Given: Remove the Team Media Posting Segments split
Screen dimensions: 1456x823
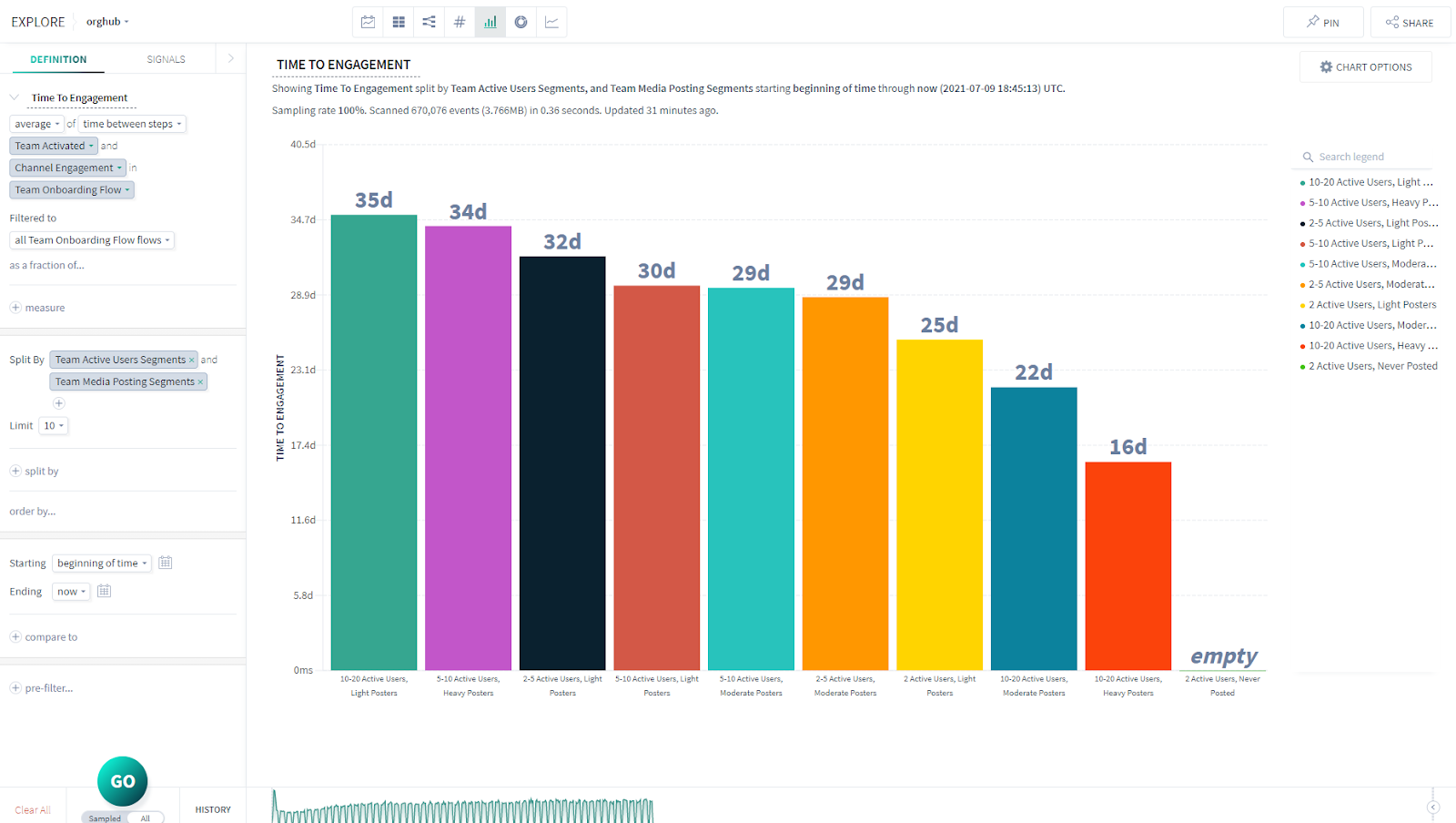Looking at the screenshot, I should (x=200, y=382).
